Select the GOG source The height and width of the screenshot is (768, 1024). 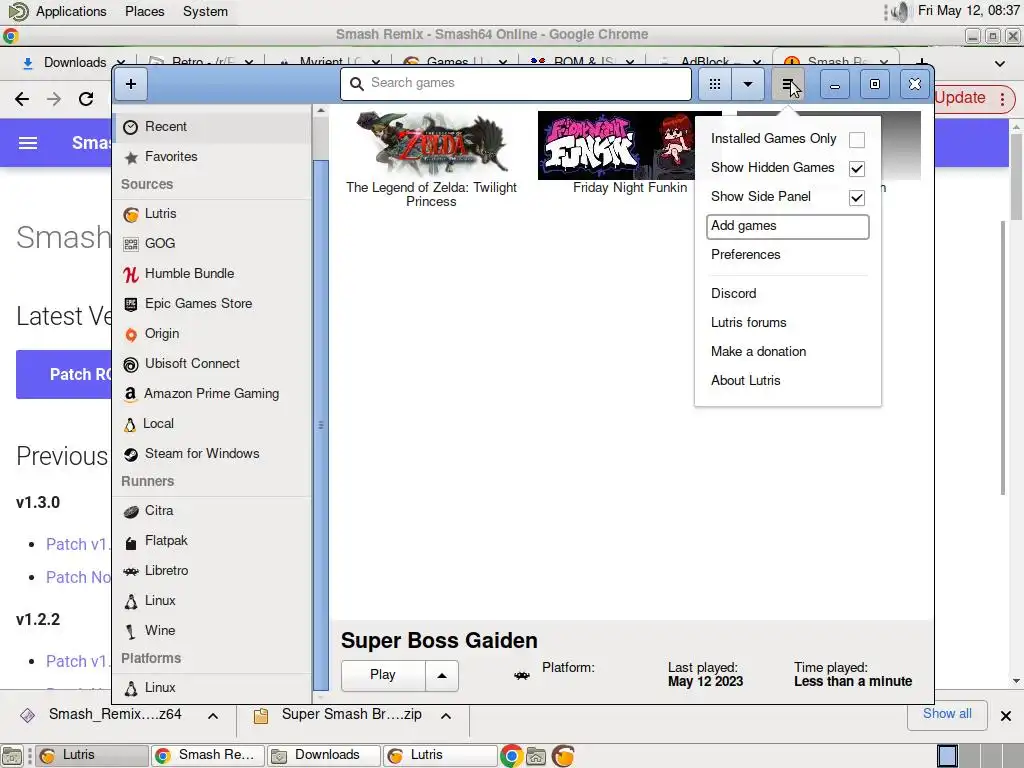pos(212,244)
